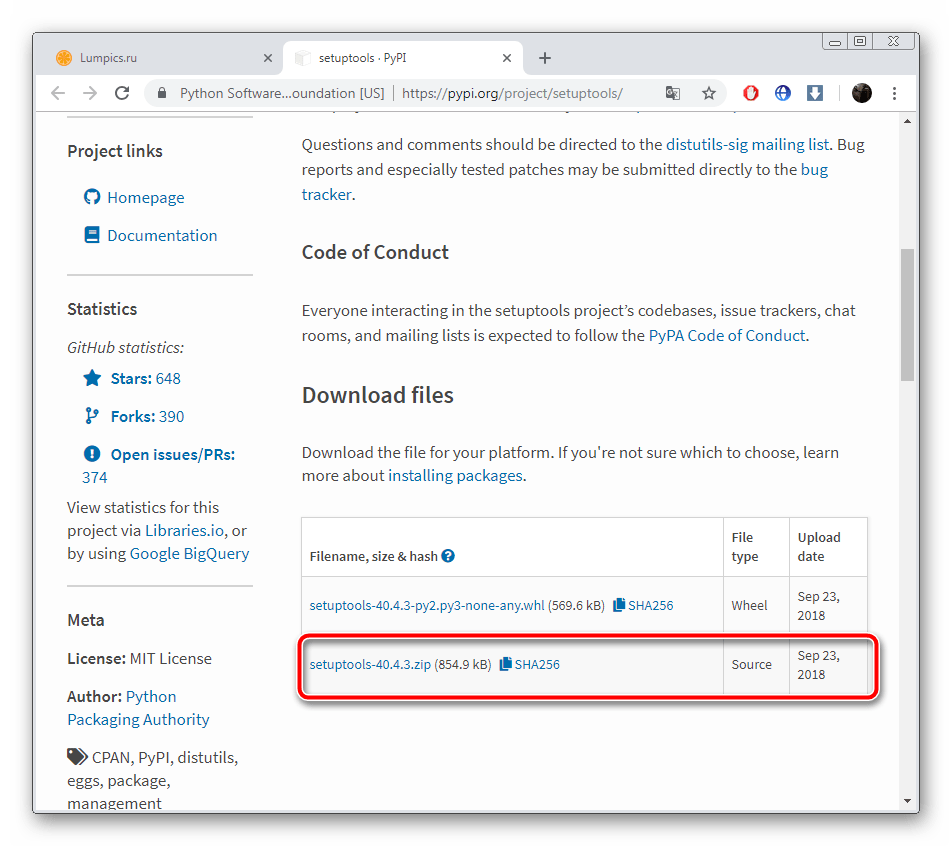Open the Documentation link in sidebar
The width and height of the screenshot is (952, 846).
[162, 236]
